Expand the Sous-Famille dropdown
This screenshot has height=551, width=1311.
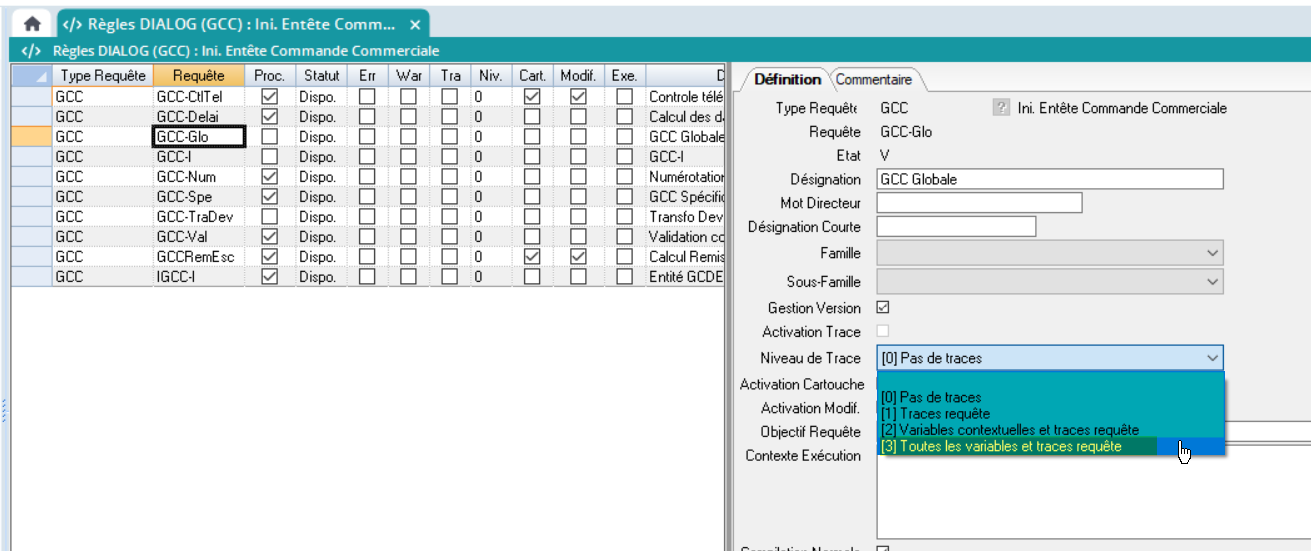pyautogui.click(x=1212, y=282)
